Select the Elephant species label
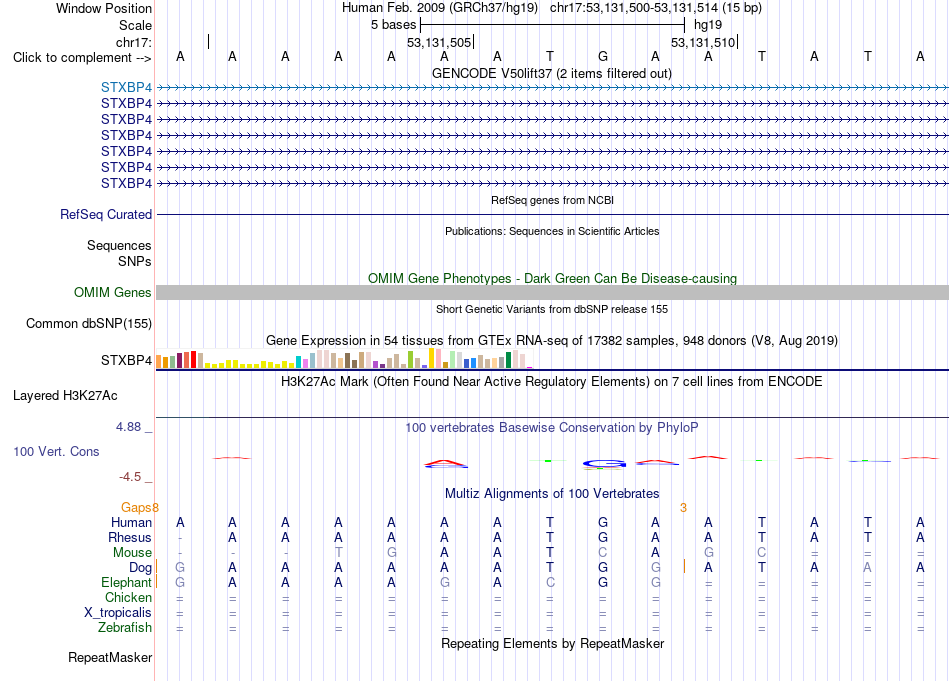Screen dimensions: 950x681 pyautogui.click(x=126, y=582)
